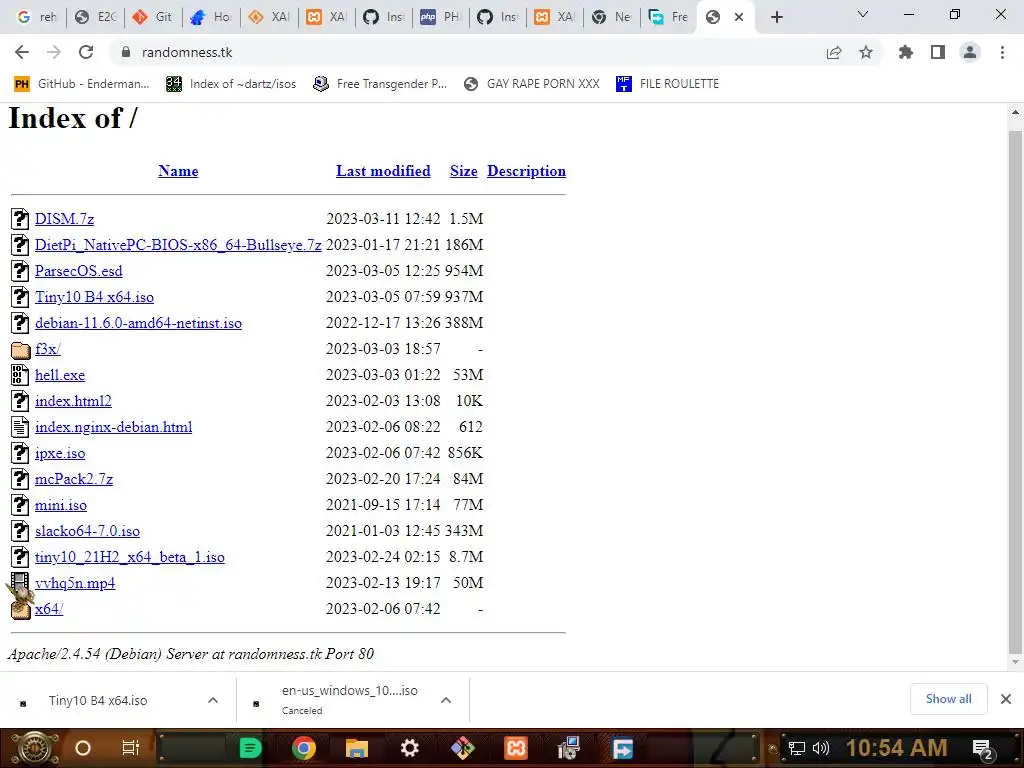Download ipxe.iso

tap(60, 453)
